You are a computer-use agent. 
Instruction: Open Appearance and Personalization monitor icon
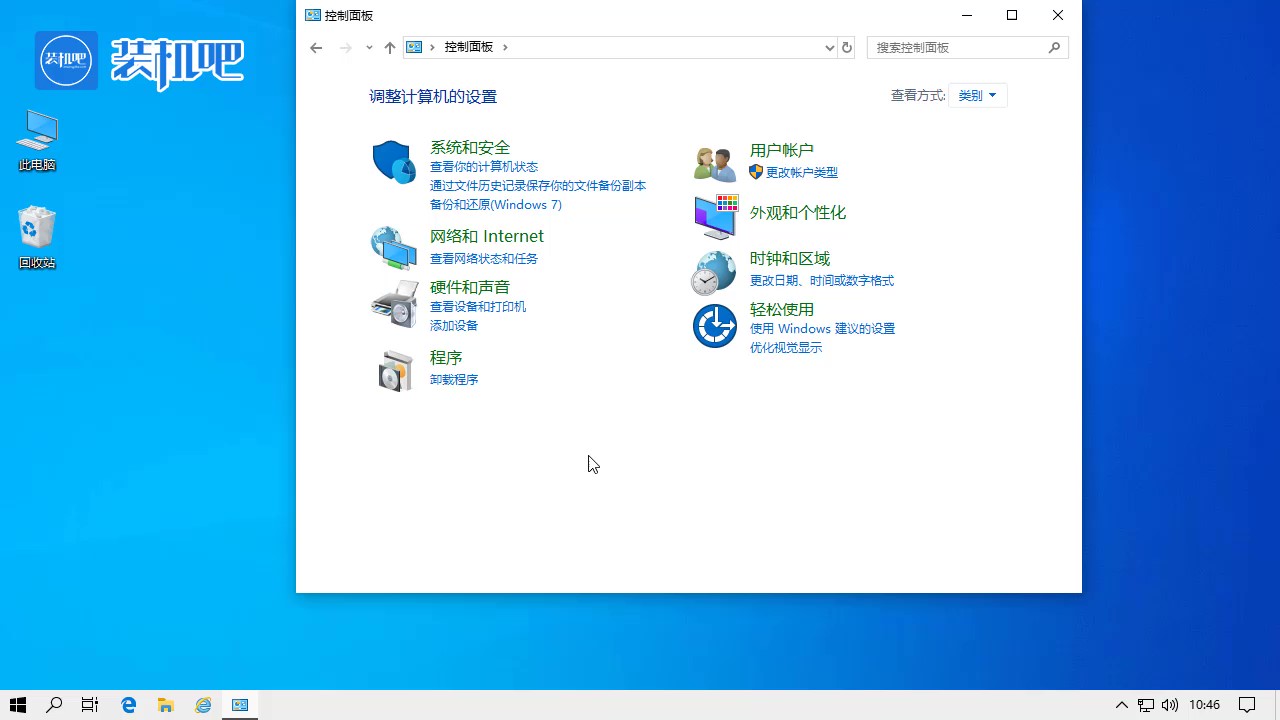click(x=714, y=215)
